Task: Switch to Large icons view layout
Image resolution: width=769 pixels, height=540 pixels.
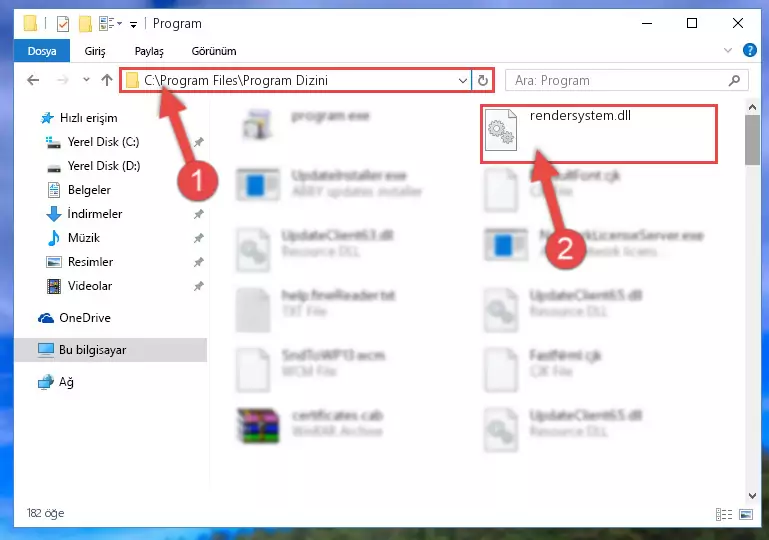Action: 746,514
